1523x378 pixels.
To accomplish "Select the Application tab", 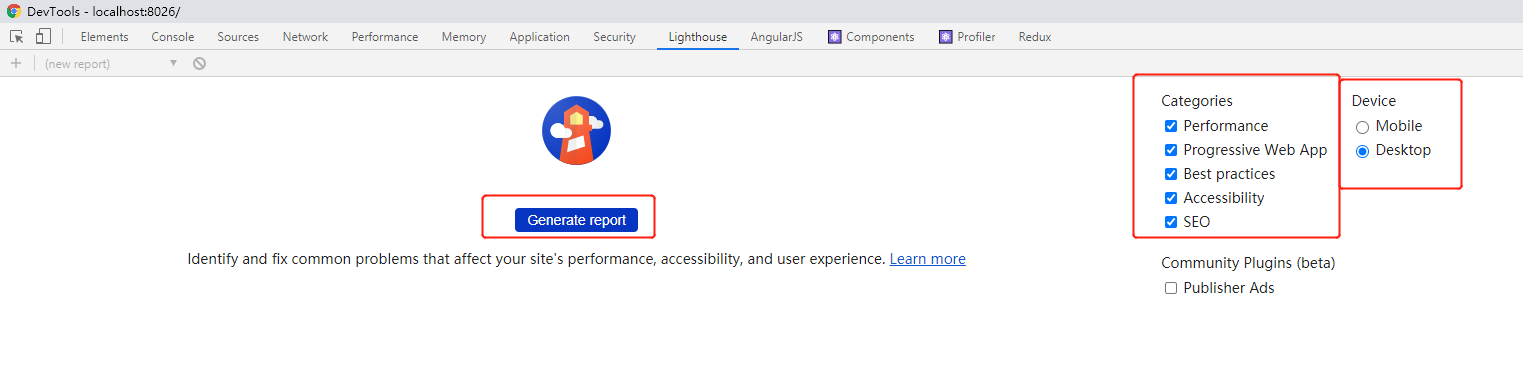I will point(539,37).
